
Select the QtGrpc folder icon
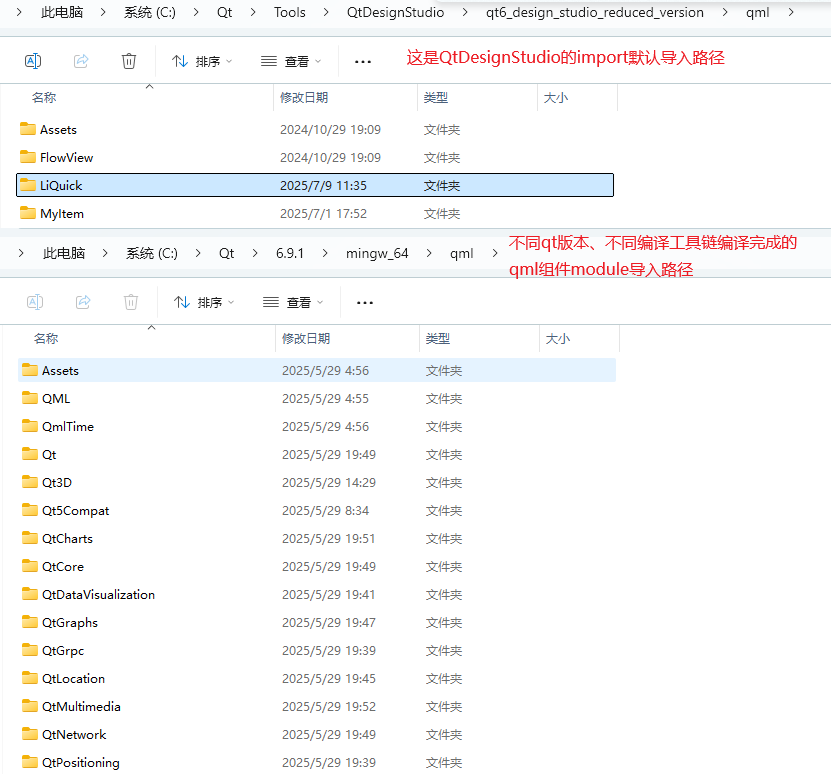coord(30,650)
